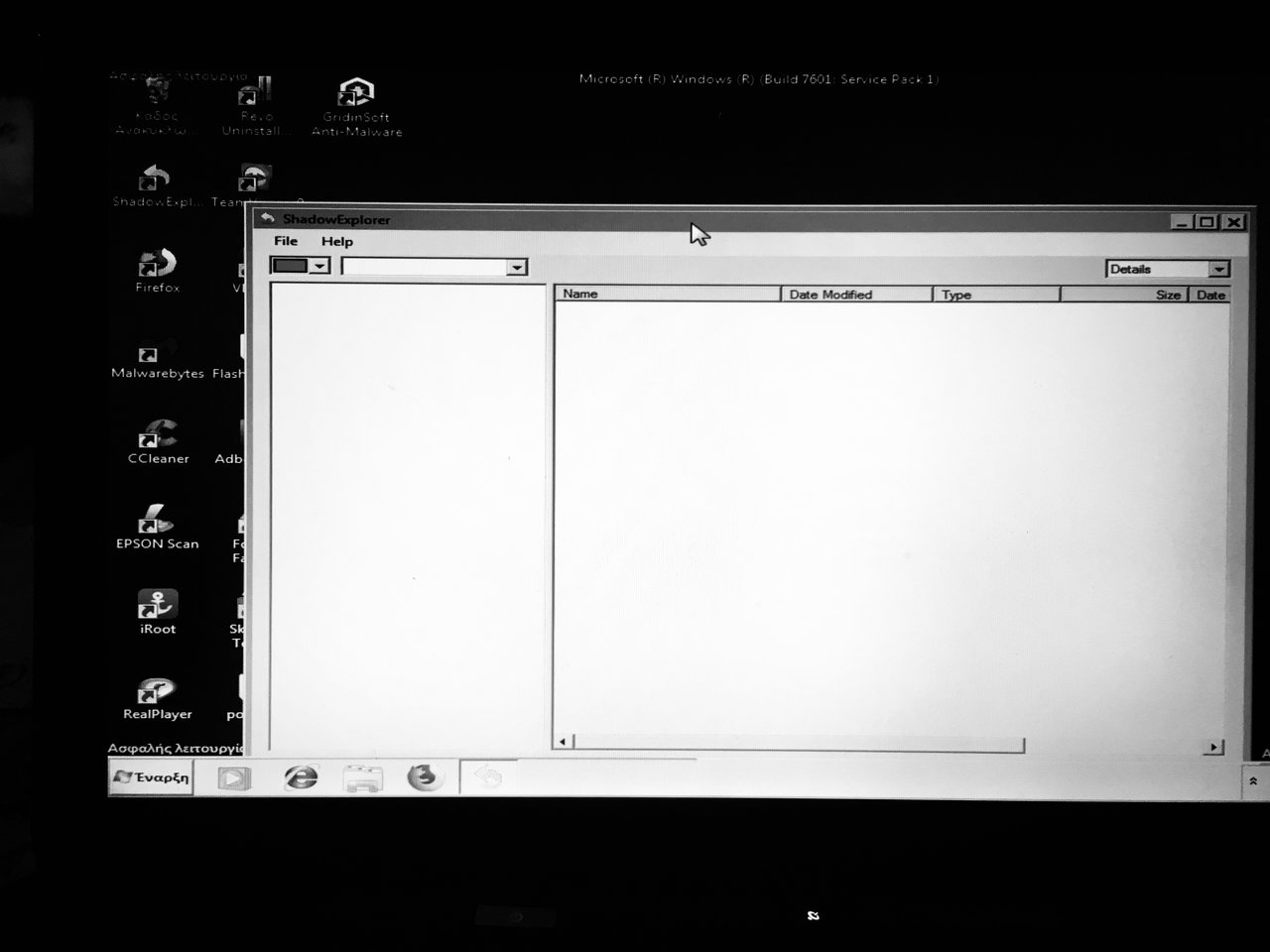
Task: Sort by the Size column header
Action: coord(1124,295)
